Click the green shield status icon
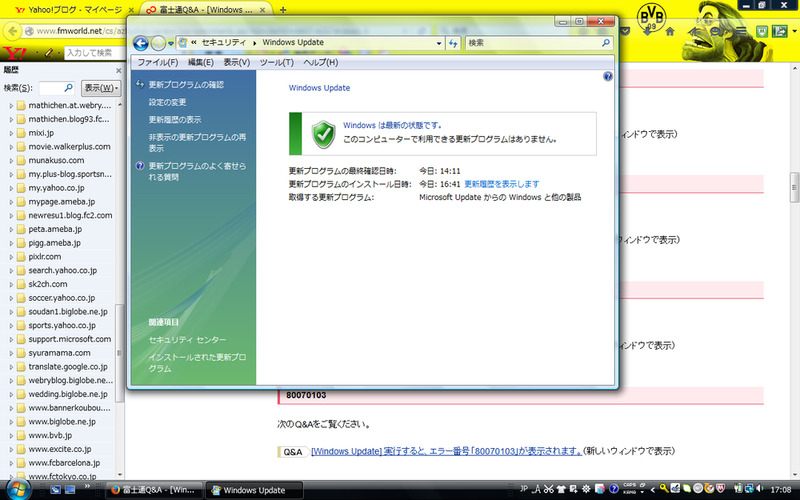The image size is (800, 500). (323, 134)
